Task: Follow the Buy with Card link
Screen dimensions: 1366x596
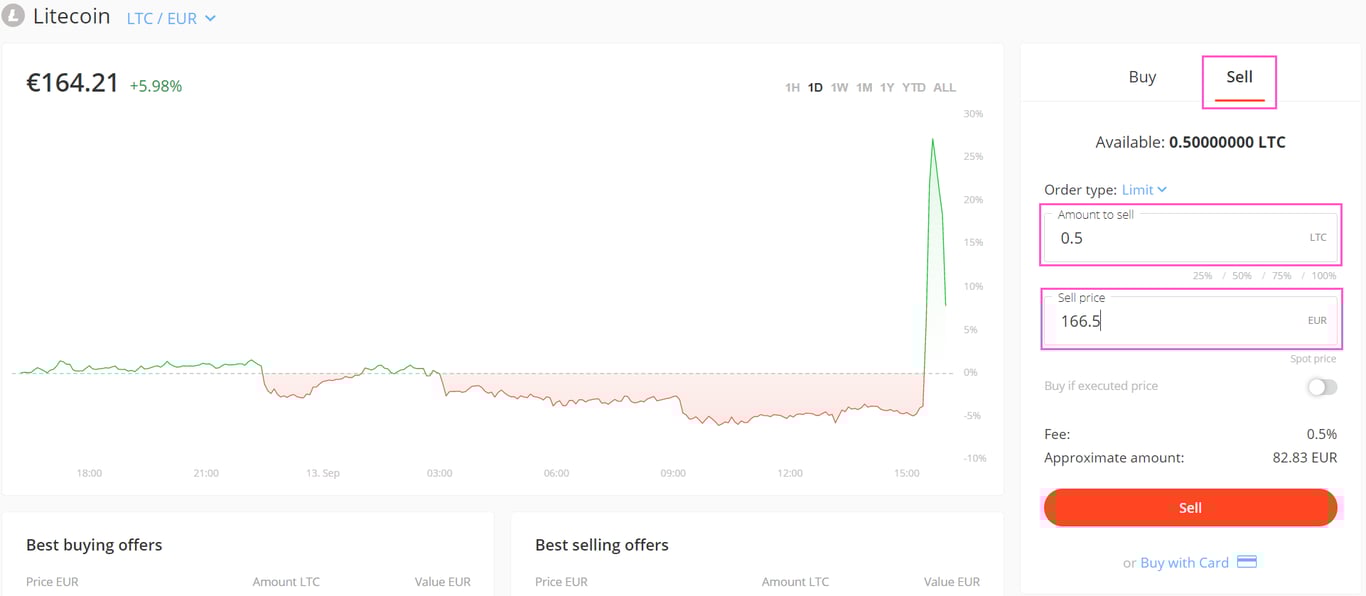Action: [1184, 563]
